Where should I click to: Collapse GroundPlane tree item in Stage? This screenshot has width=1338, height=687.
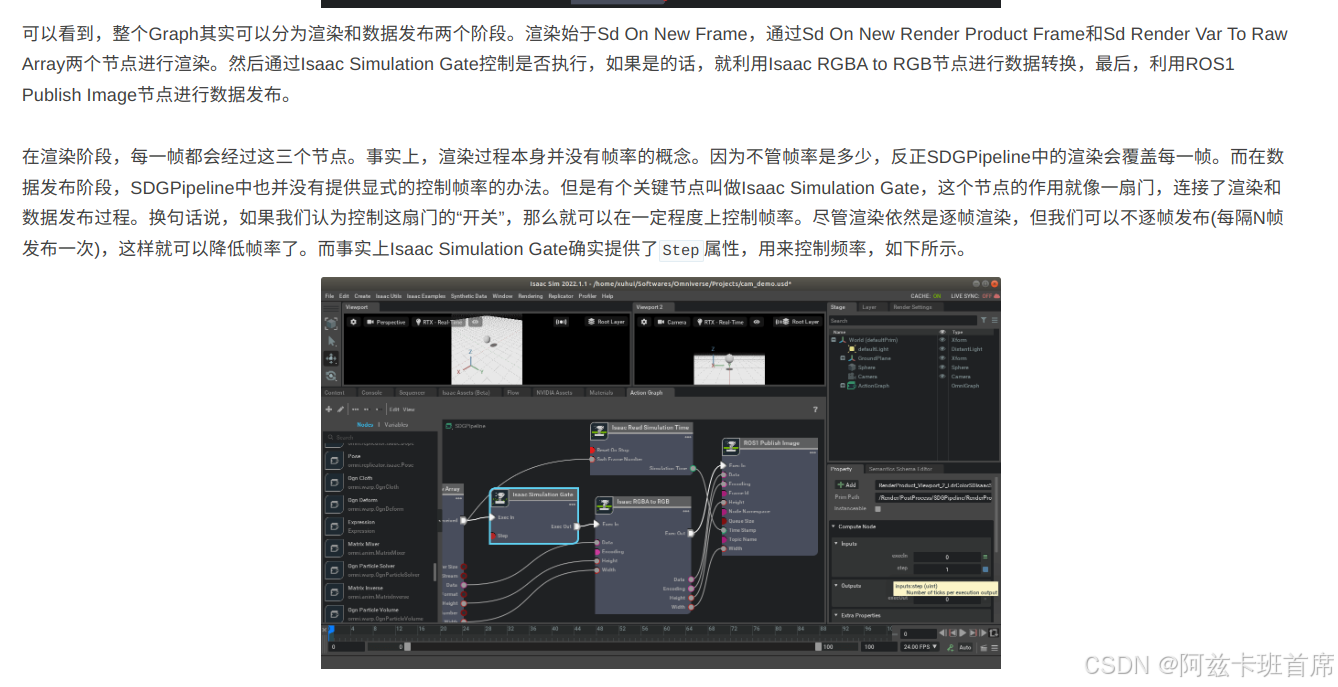coord(842,358)
